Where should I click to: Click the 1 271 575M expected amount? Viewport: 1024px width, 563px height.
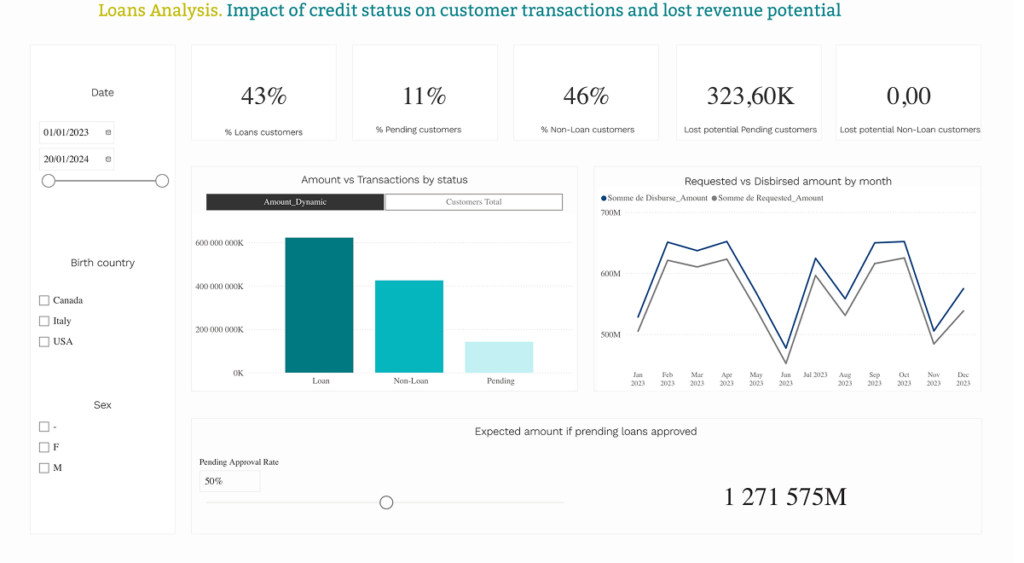point(785,497)
